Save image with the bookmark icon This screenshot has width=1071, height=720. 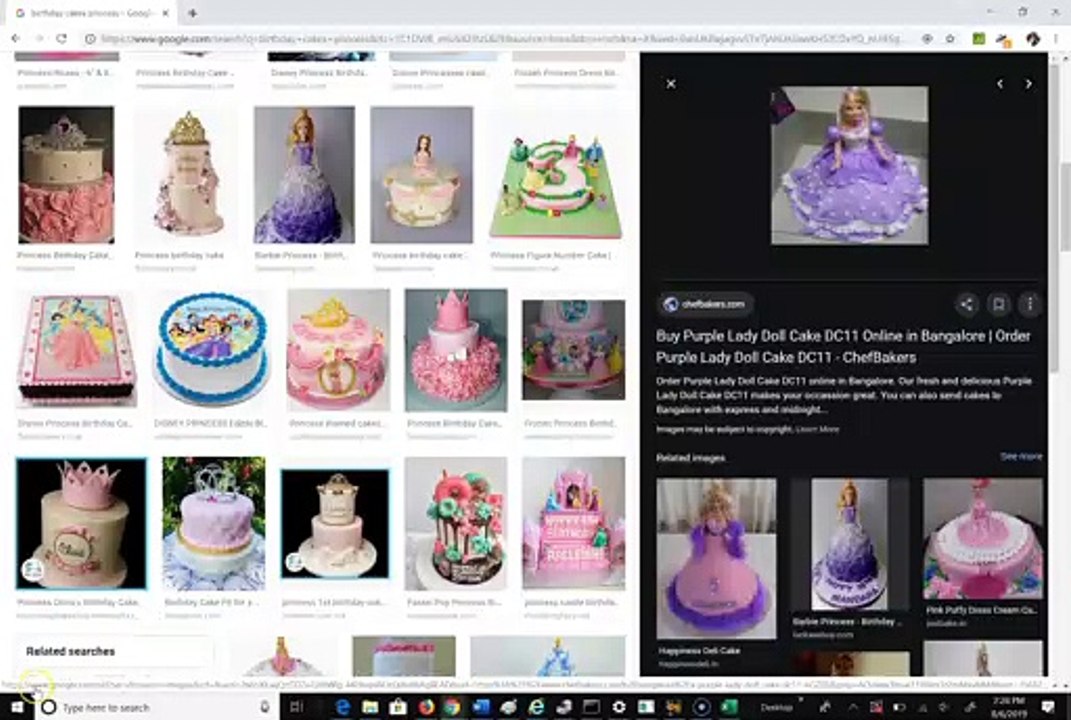999,305
